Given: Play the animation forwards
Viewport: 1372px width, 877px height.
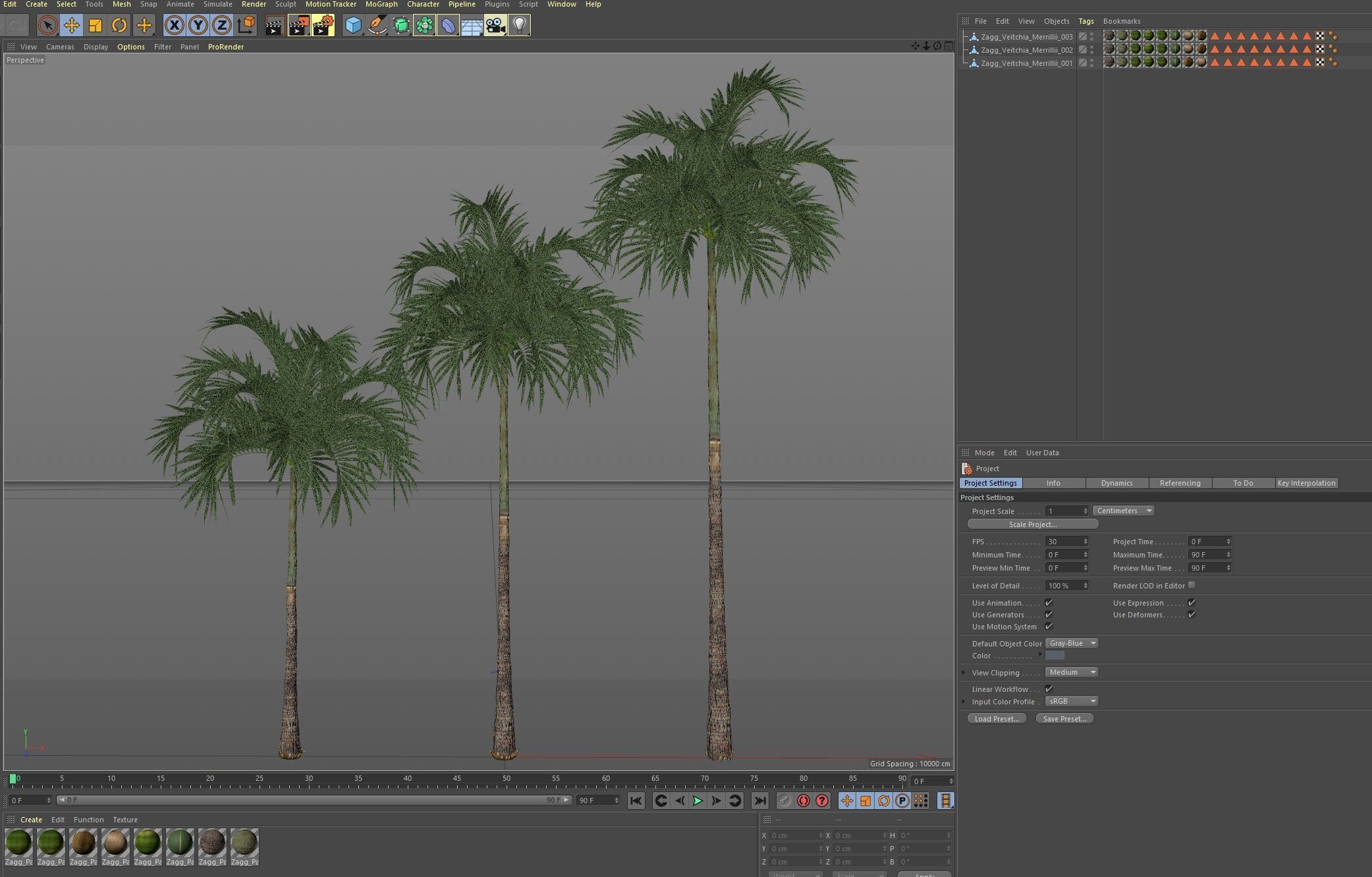Looking at the screenshot, I should [x=698, y=801].
